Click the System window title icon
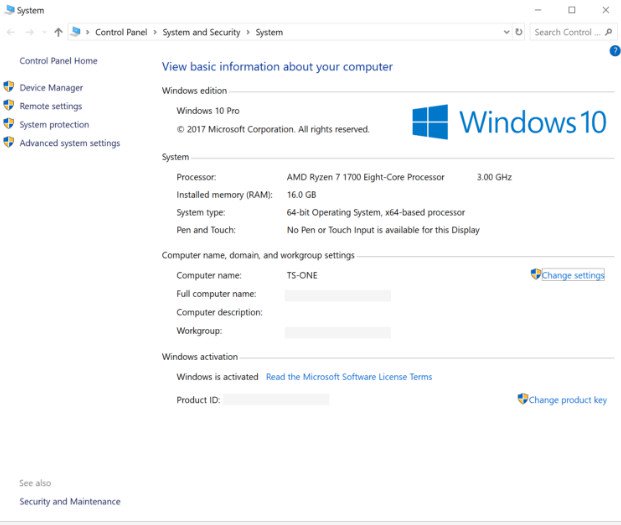Viewport: 621px width, 525px height. [x=10, y=10]
